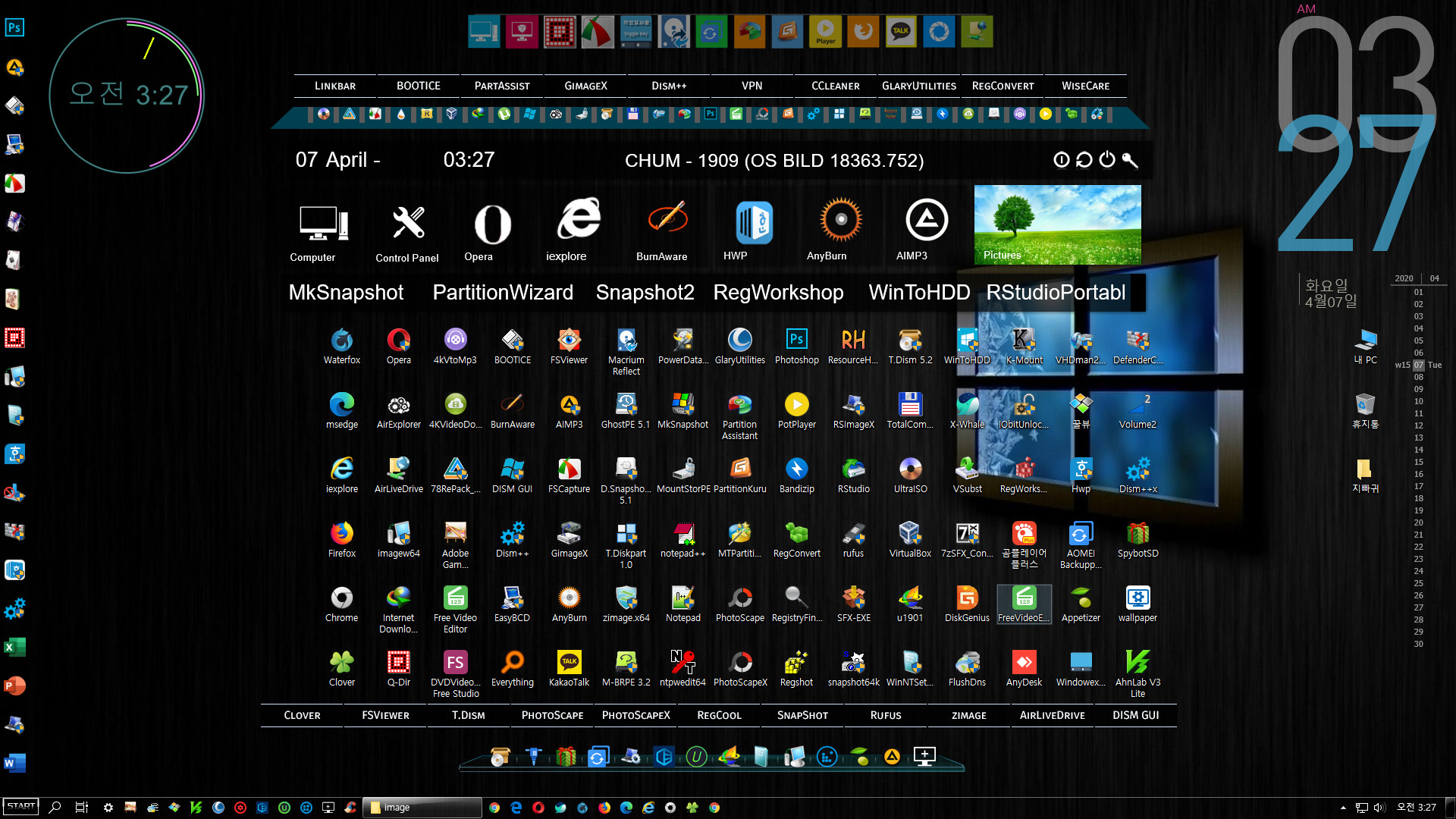Image resolution: width=1456 pixels, height=819 pixels.
Task: Open Macrium Reflect icon
Action: (x=626, y=352)
